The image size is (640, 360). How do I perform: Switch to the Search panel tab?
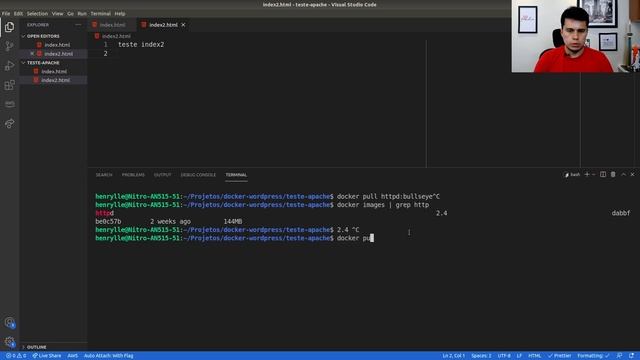pyautogui.click(x=104, y=175)
